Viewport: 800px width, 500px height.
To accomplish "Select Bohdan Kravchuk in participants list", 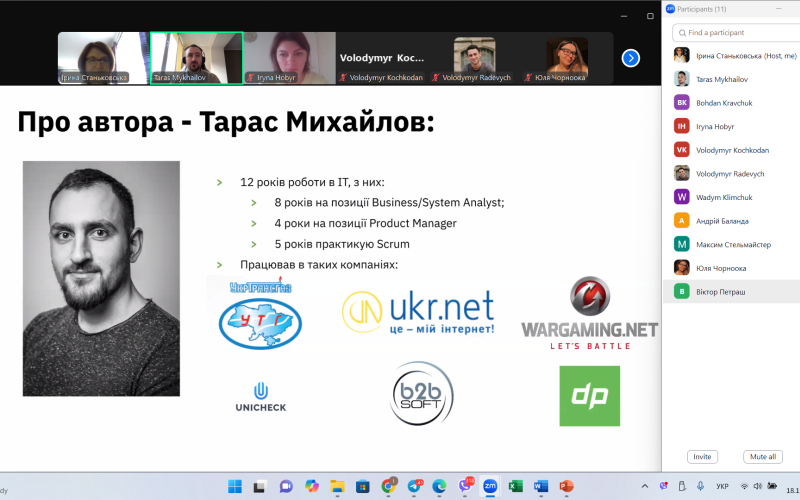I will click(732, 103).
